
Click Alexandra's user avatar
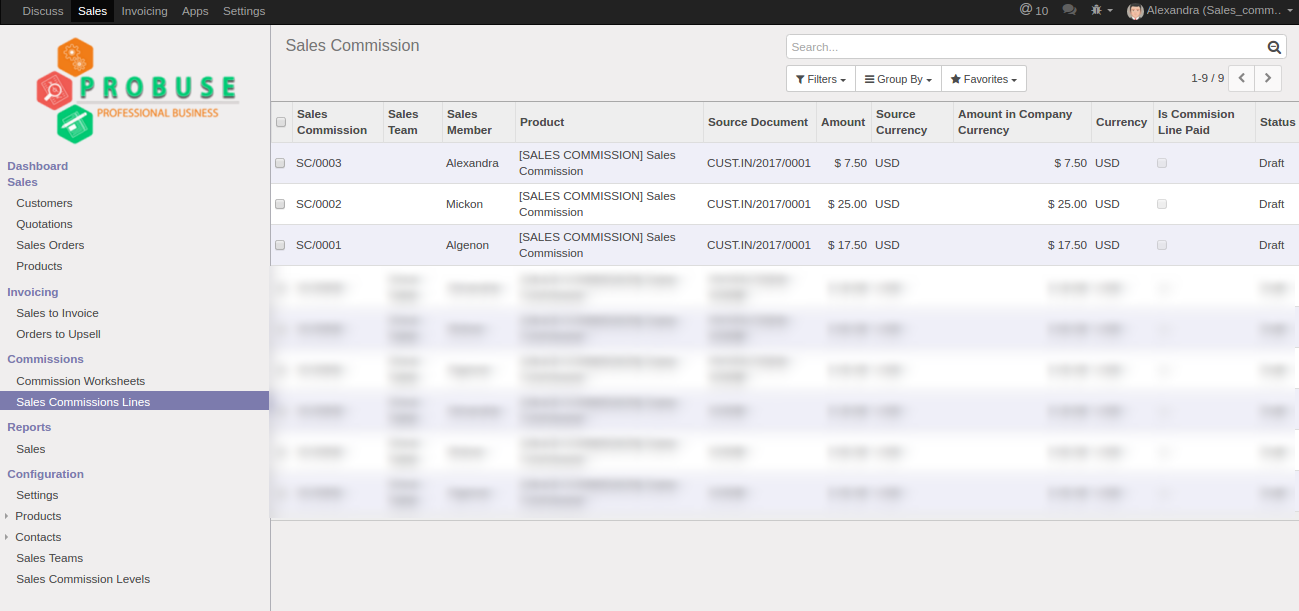pos(1135,11)
